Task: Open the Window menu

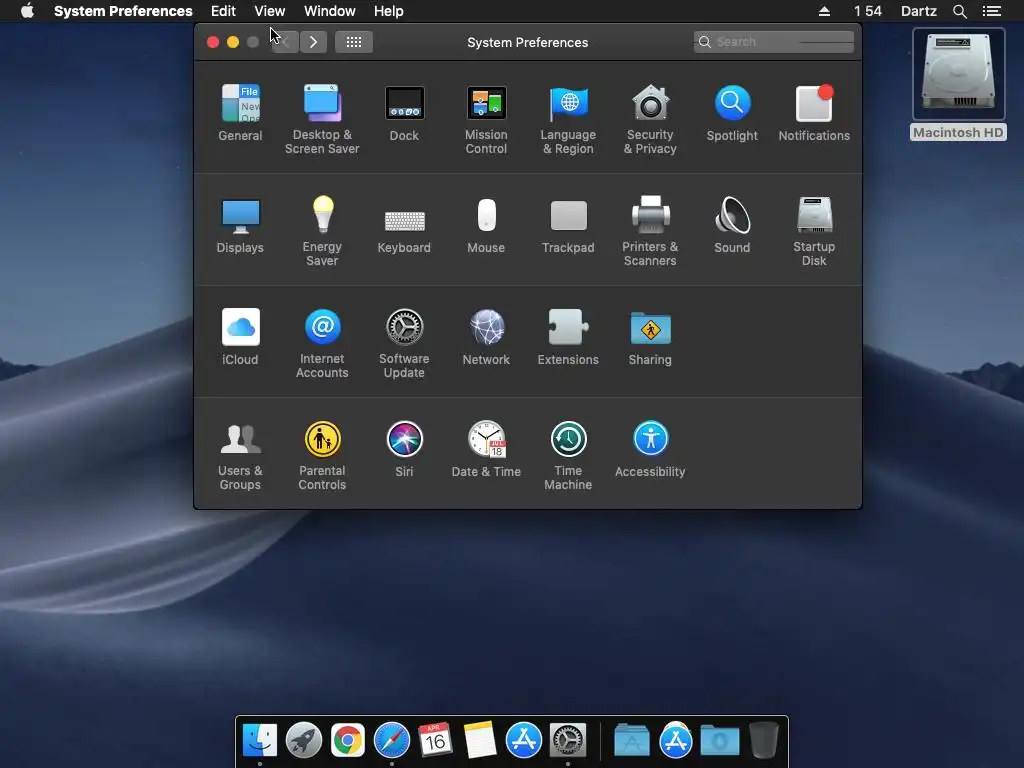Action: (330, 11)
